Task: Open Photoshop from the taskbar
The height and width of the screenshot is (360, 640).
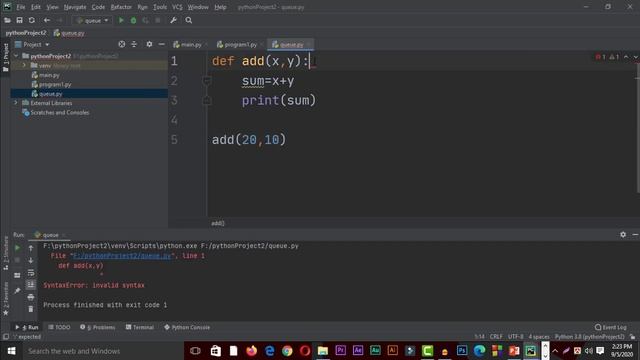Action: (462, 351)
